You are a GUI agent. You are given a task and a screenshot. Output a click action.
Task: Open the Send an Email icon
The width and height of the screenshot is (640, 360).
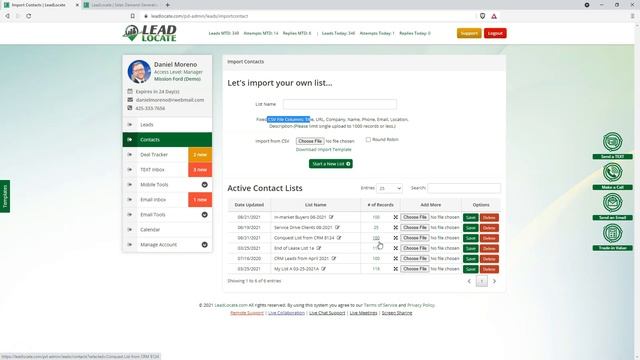tap(613, 203)
